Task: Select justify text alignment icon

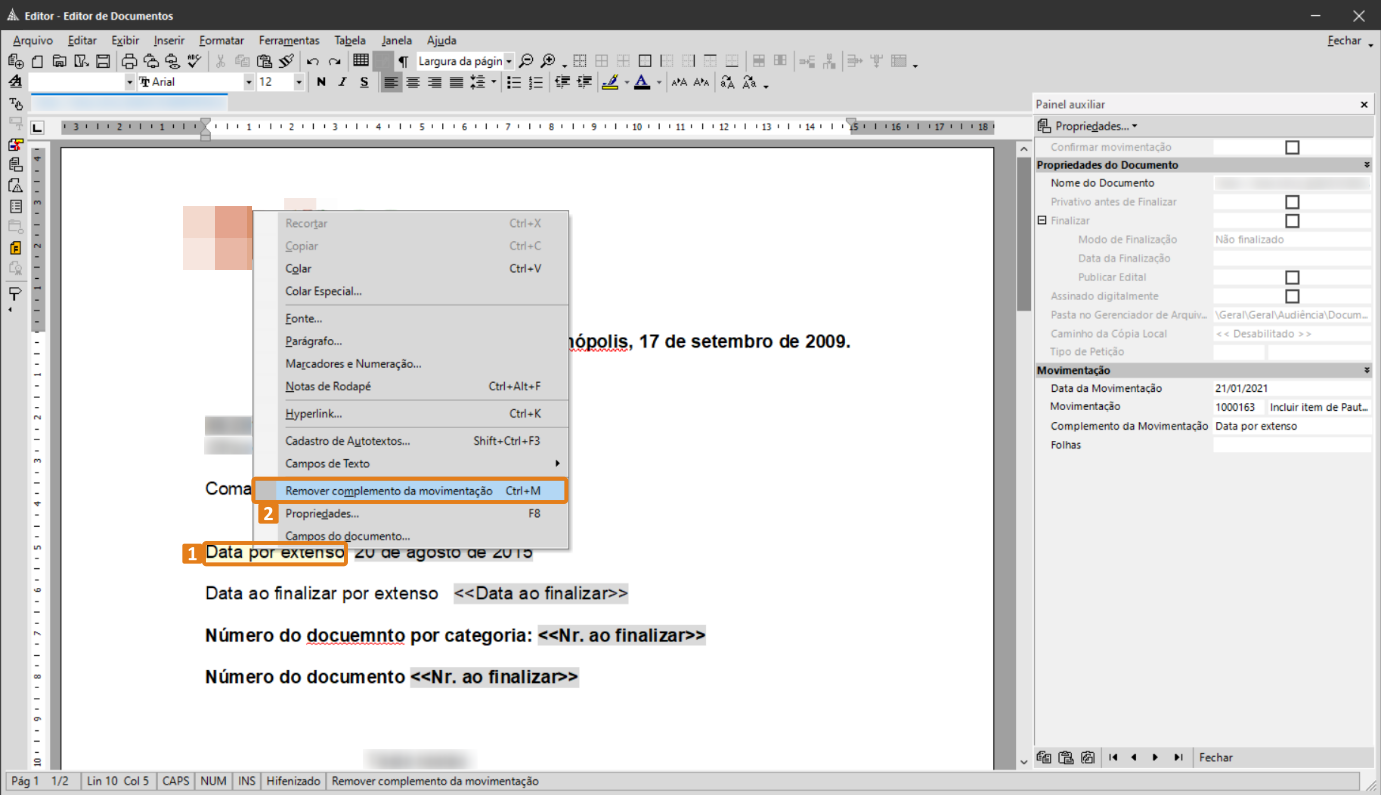Action: 456,82
